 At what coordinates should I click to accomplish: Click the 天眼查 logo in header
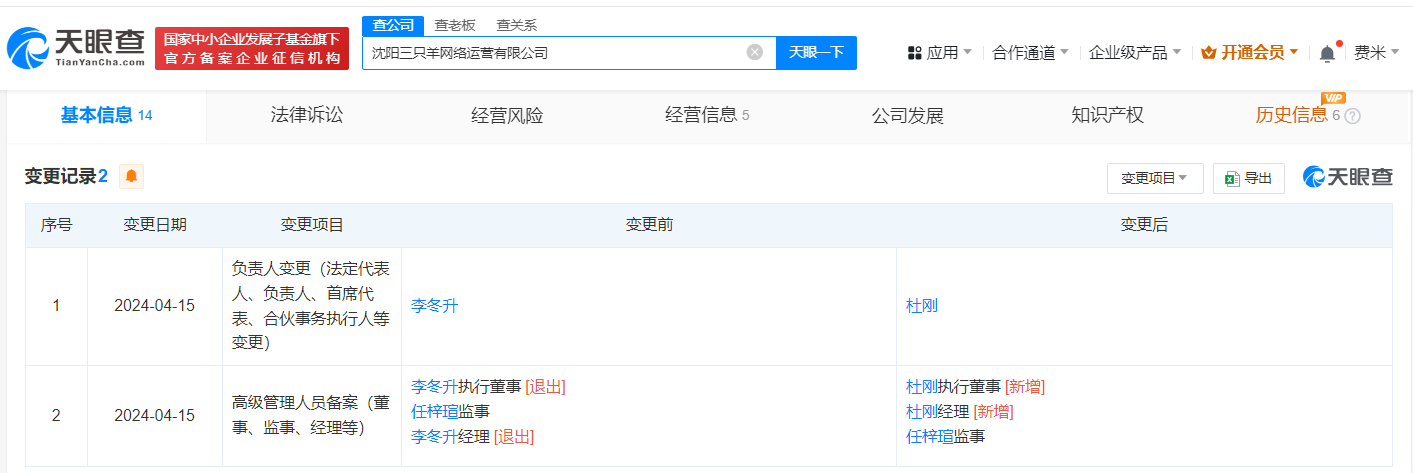point(75,48)
